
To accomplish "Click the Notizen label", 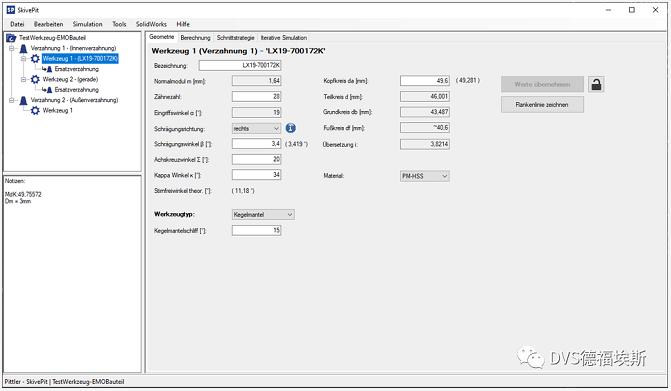I will click(15, 181).
